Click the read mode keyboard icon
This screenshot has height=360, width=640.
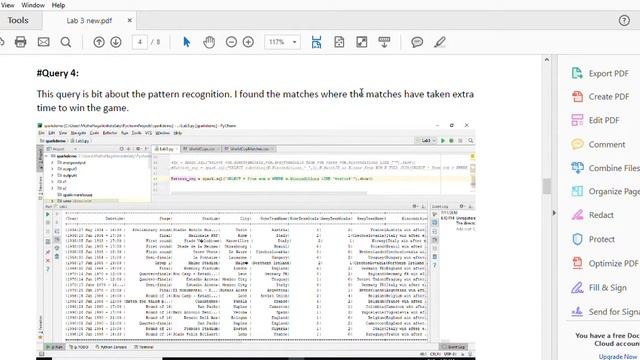(384, 42)
